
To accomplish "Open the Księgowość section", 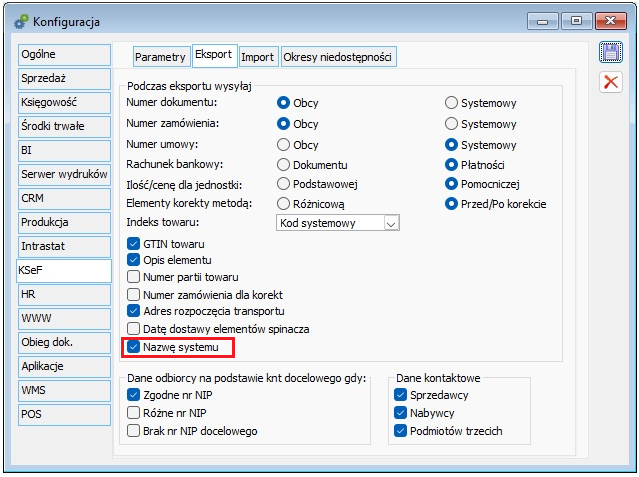I will click(64, 102).
